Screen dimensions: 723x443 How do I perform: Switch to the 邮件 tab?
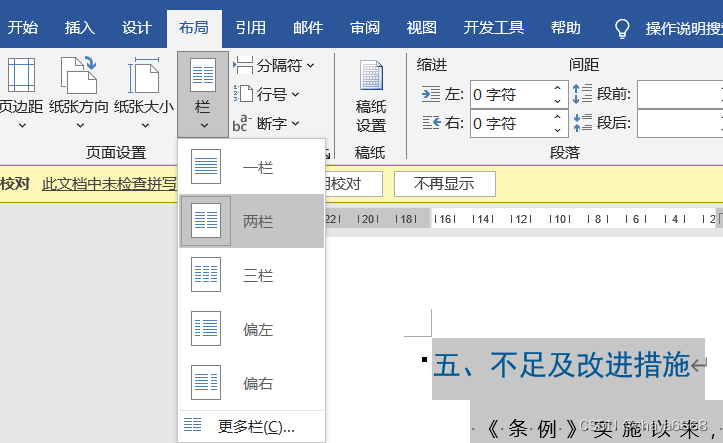pos(308,28)
